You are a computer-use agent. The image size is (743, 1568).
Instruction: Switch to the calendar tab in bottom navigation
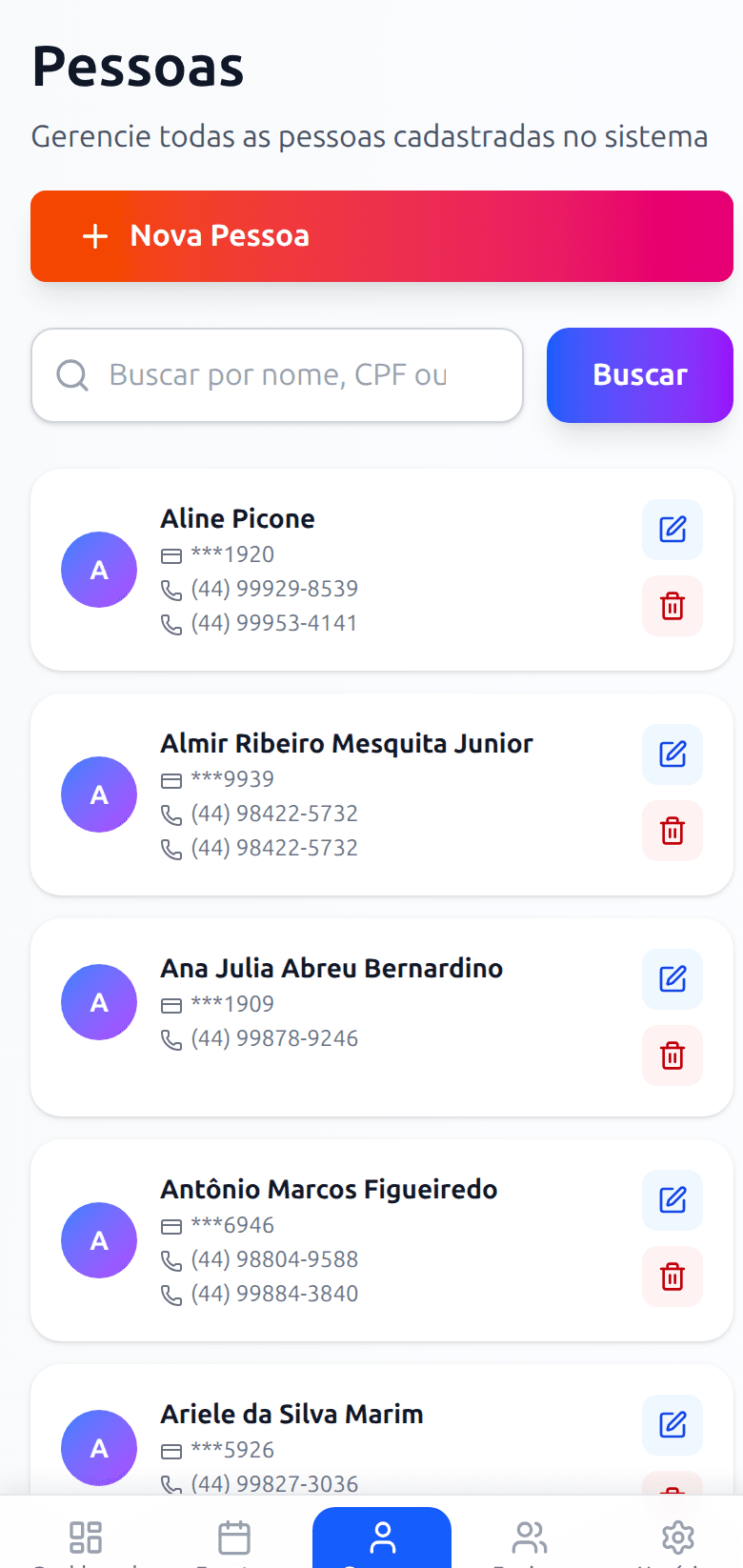click(234, 1538)
